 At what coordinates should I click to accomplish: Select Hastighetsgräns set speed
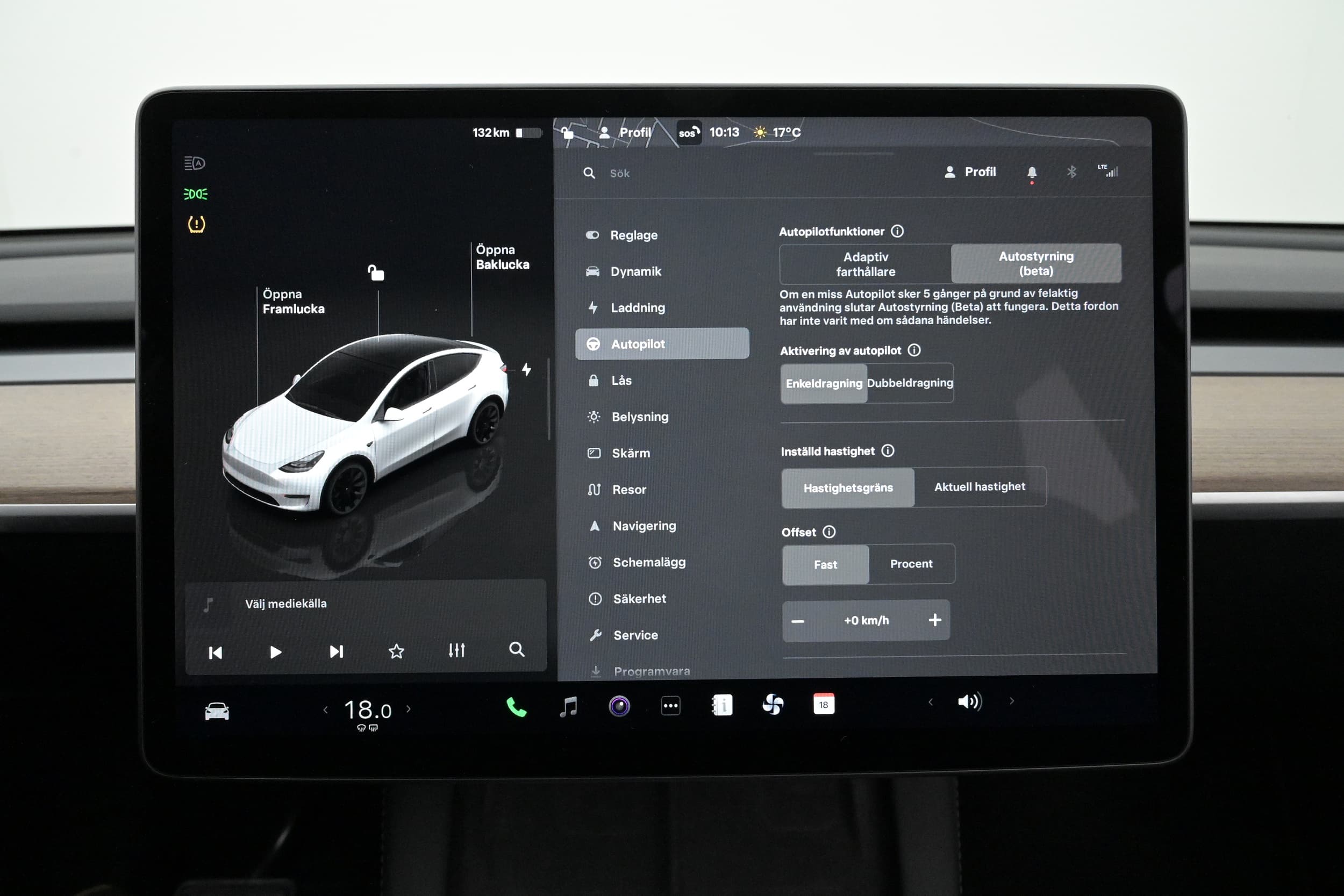click(x=848, y=488)
